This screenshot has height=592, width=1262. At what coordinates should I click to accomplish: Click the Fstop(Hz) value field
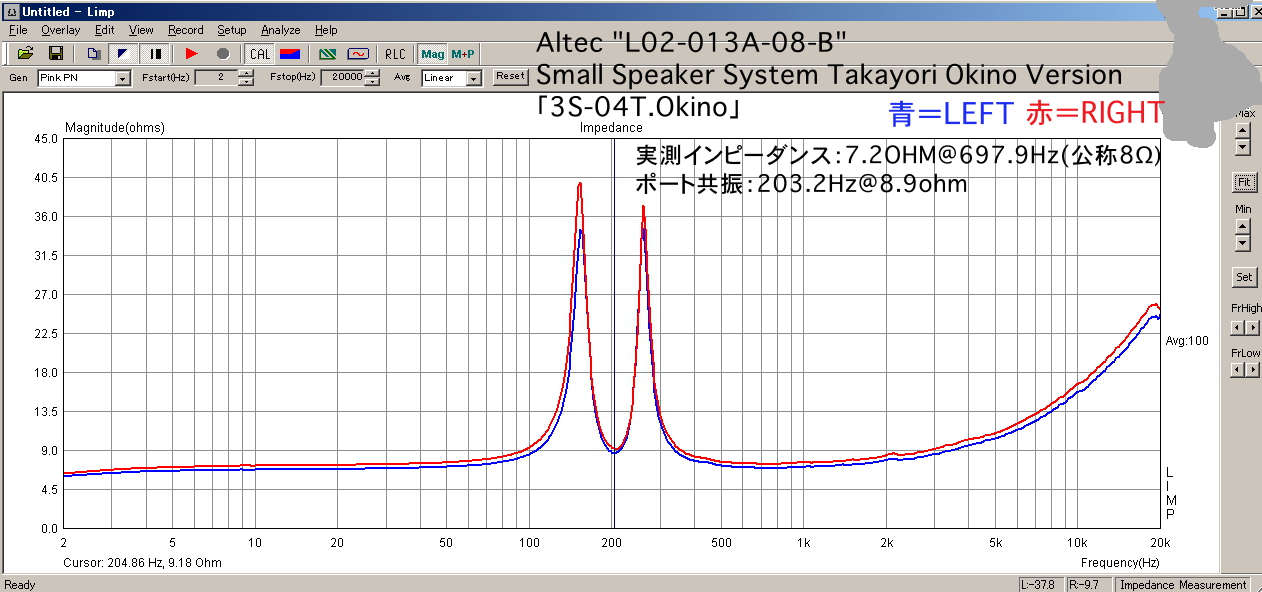click(343, 77)
